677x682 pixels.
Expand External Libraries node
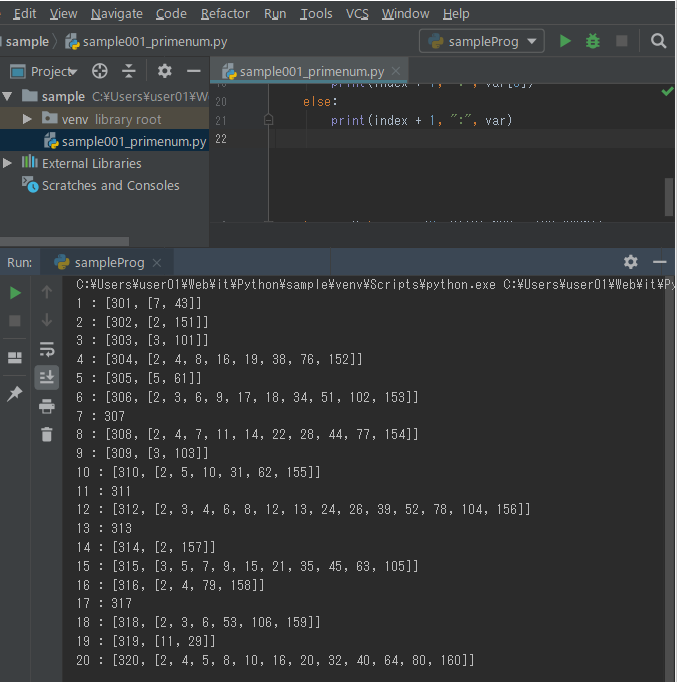(x=8, y=163)
